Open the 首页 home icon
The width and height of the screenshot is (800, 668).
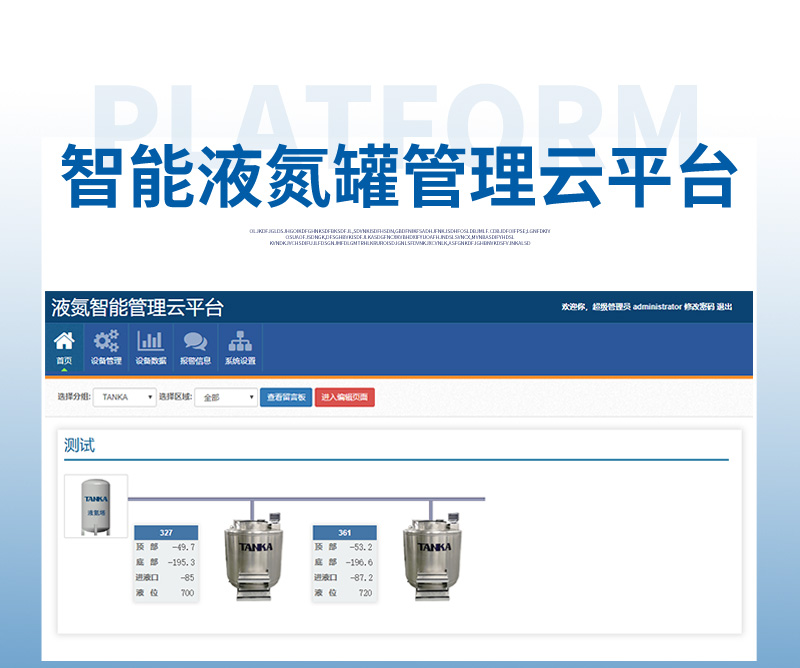(x=64, y=347)
